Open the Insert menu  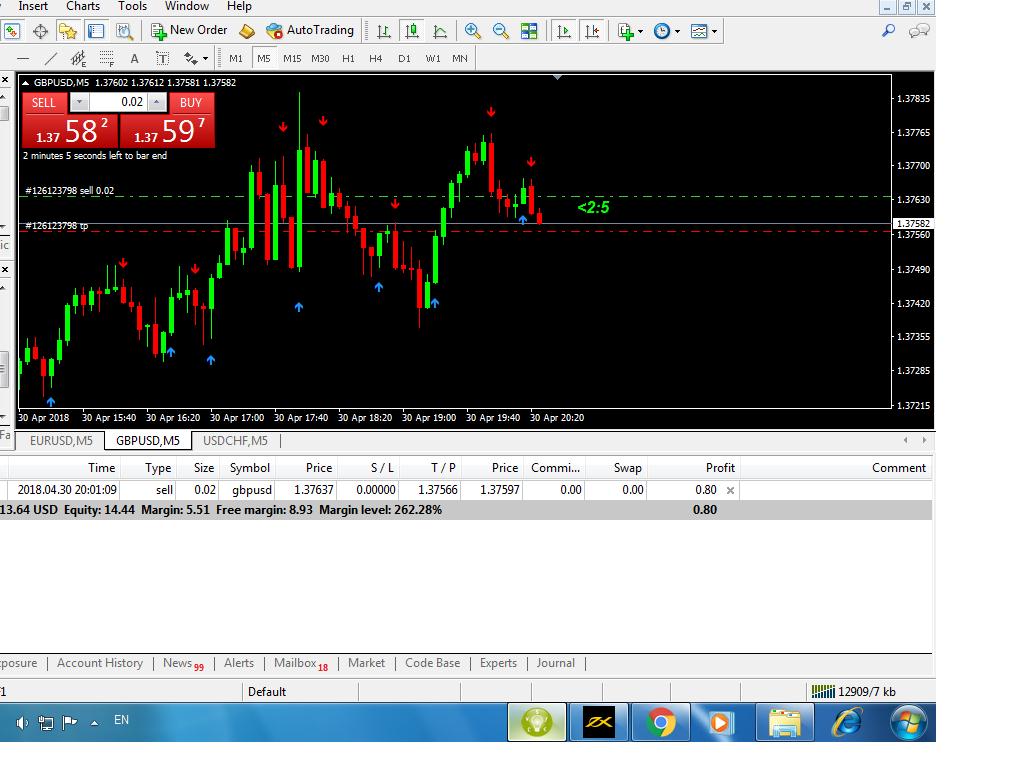(x=33, y=7)
